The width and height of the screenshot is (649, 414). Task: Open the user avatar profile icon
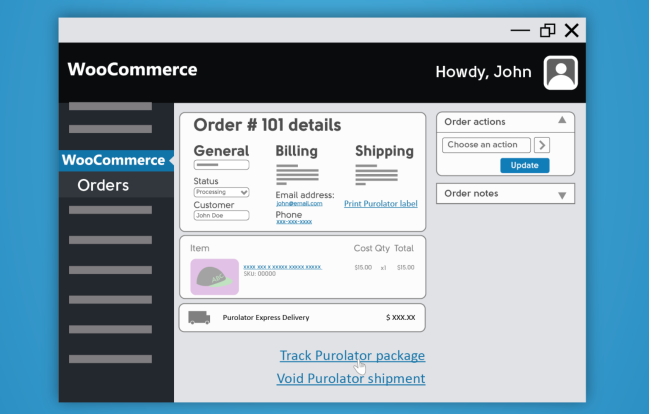pyautogui.click(x=560, y=72)
